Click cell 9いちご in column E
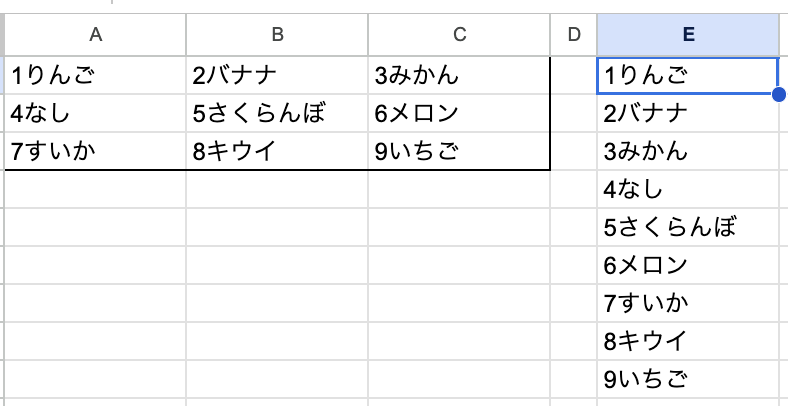Image resolution: width=788 pixels, height=406 pixels. pos(688,379)
